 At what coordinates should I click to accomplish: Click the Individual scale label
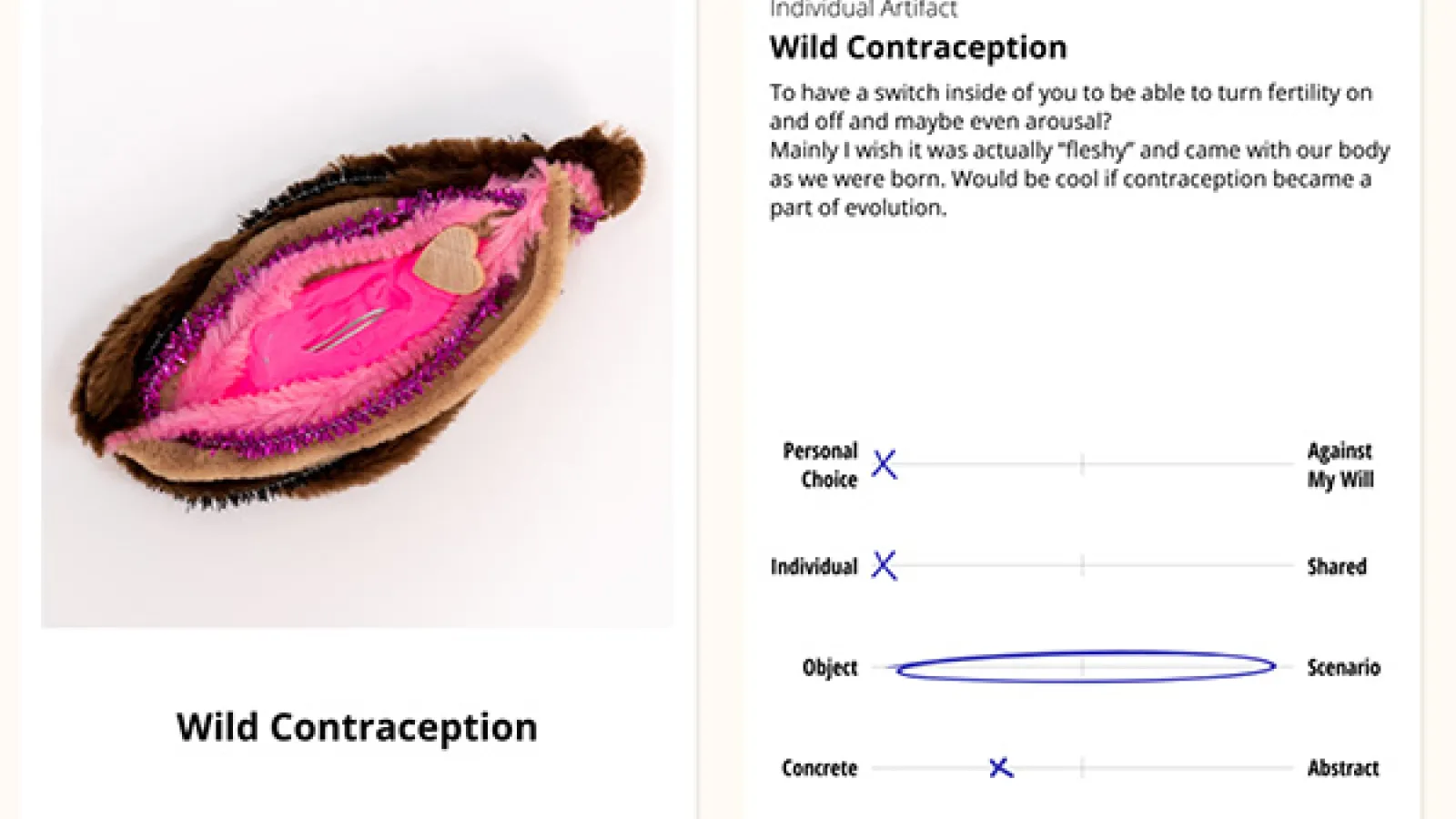point(814,567)
